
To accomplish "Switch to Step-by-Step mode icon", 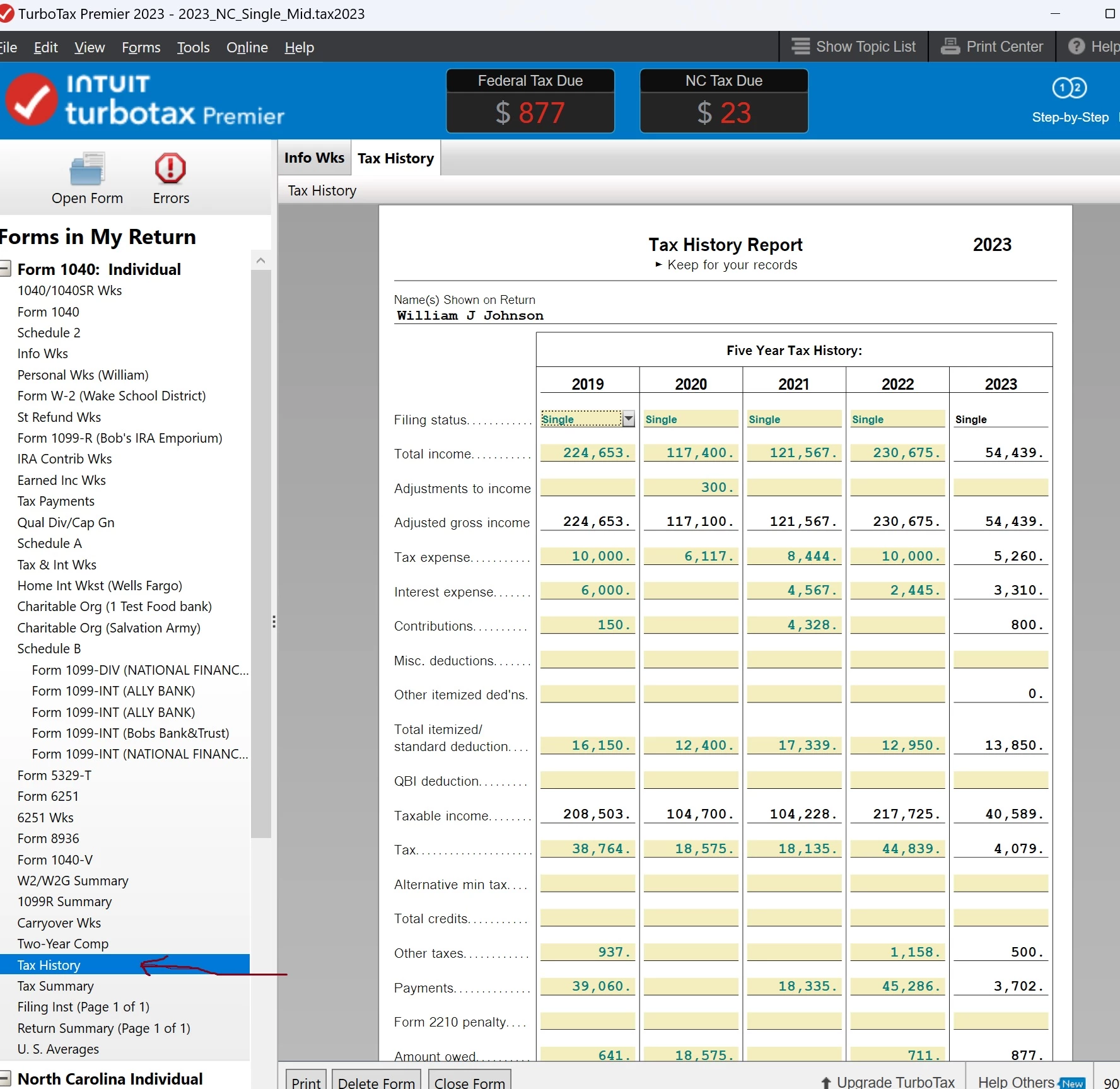I will (1070, 88).
